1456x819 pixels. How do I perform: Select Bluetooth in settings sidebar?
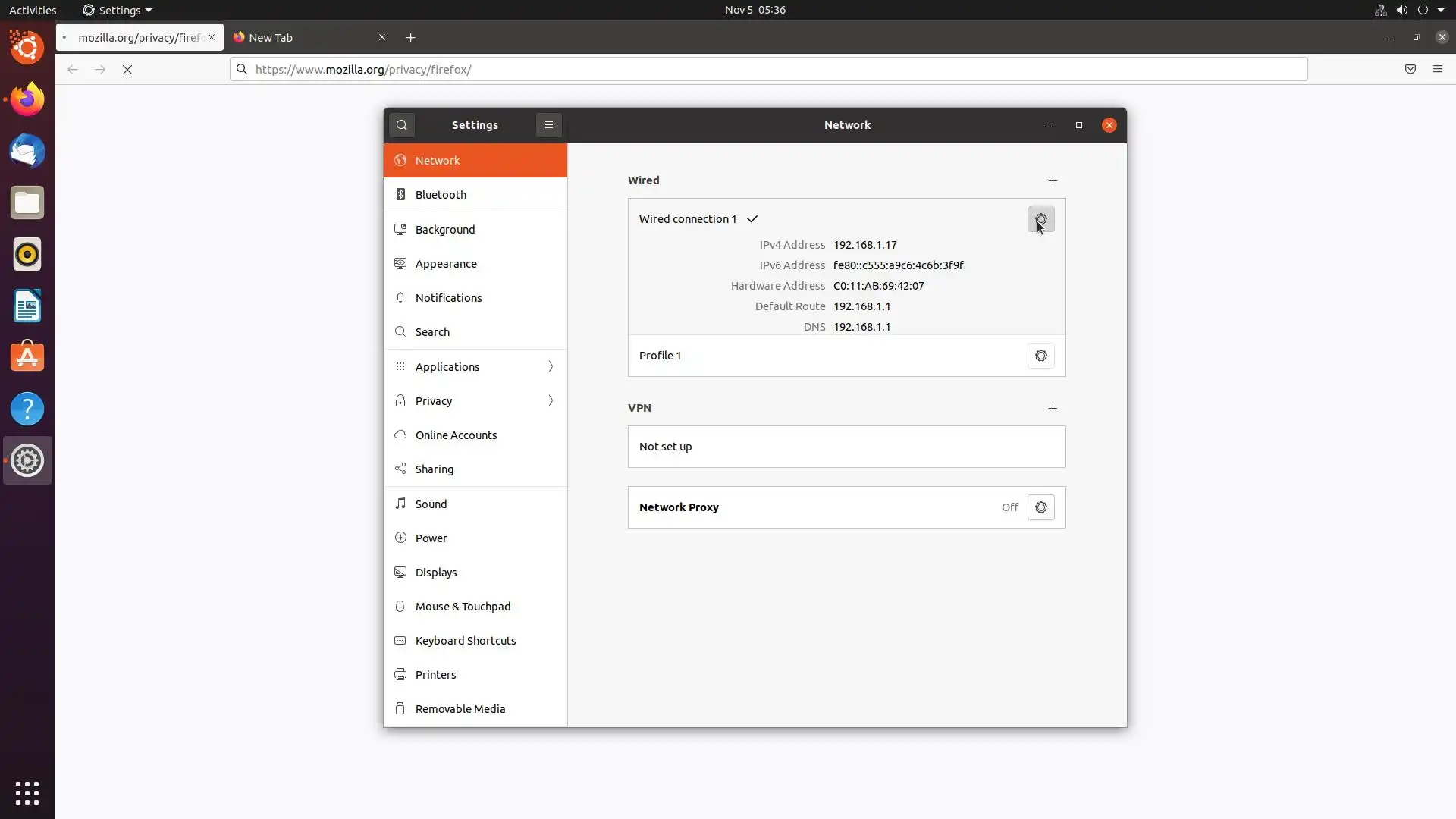coord(475,195)
